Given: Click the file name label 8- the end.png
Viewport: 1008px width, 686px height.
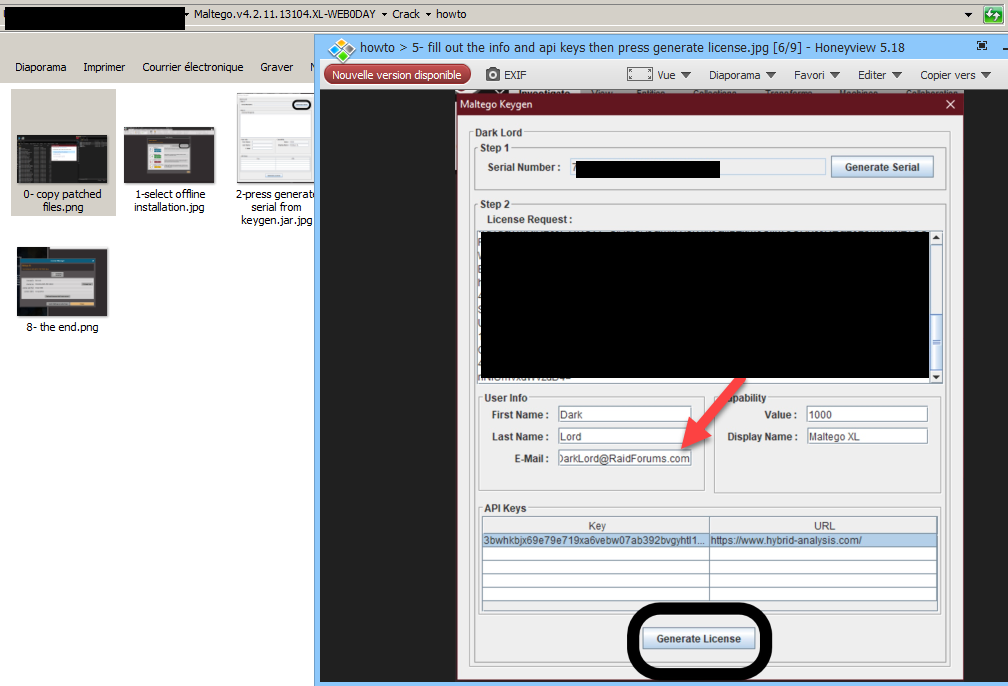Looking at the screenshot, I should (x=62, y=327).
